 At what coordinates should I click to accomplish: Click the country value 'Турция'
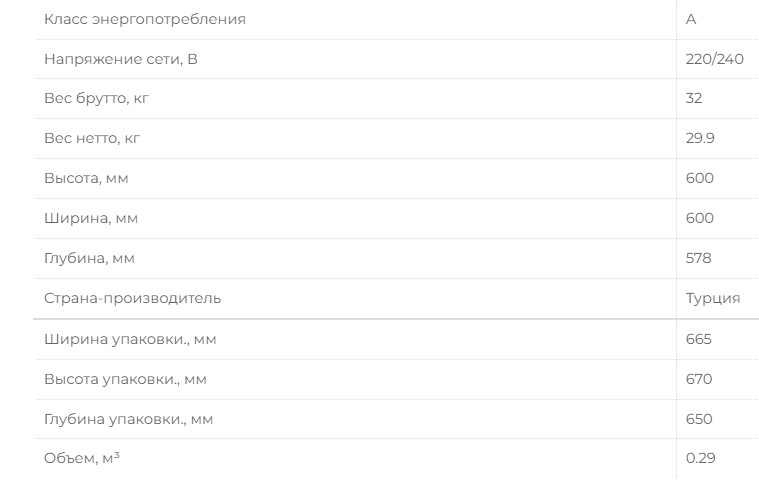pos(713,298)
